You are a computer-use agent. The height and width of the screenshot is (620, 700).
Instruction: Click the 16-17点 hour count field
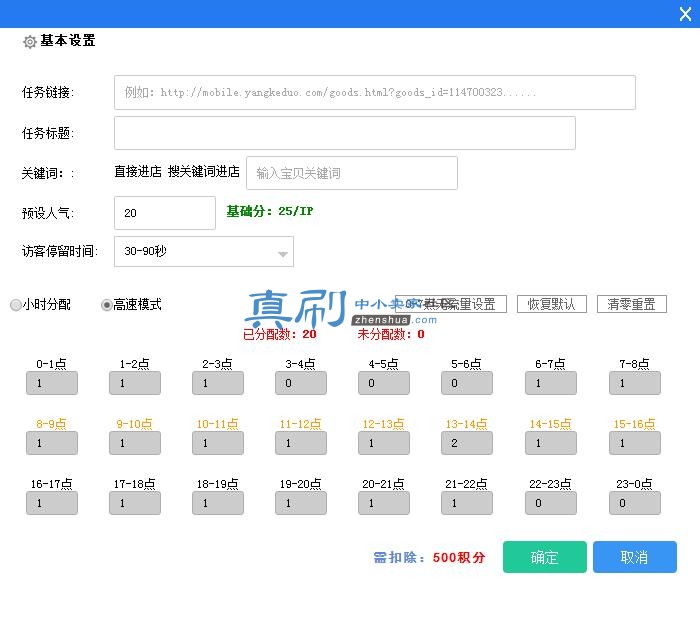pos(52,503)
